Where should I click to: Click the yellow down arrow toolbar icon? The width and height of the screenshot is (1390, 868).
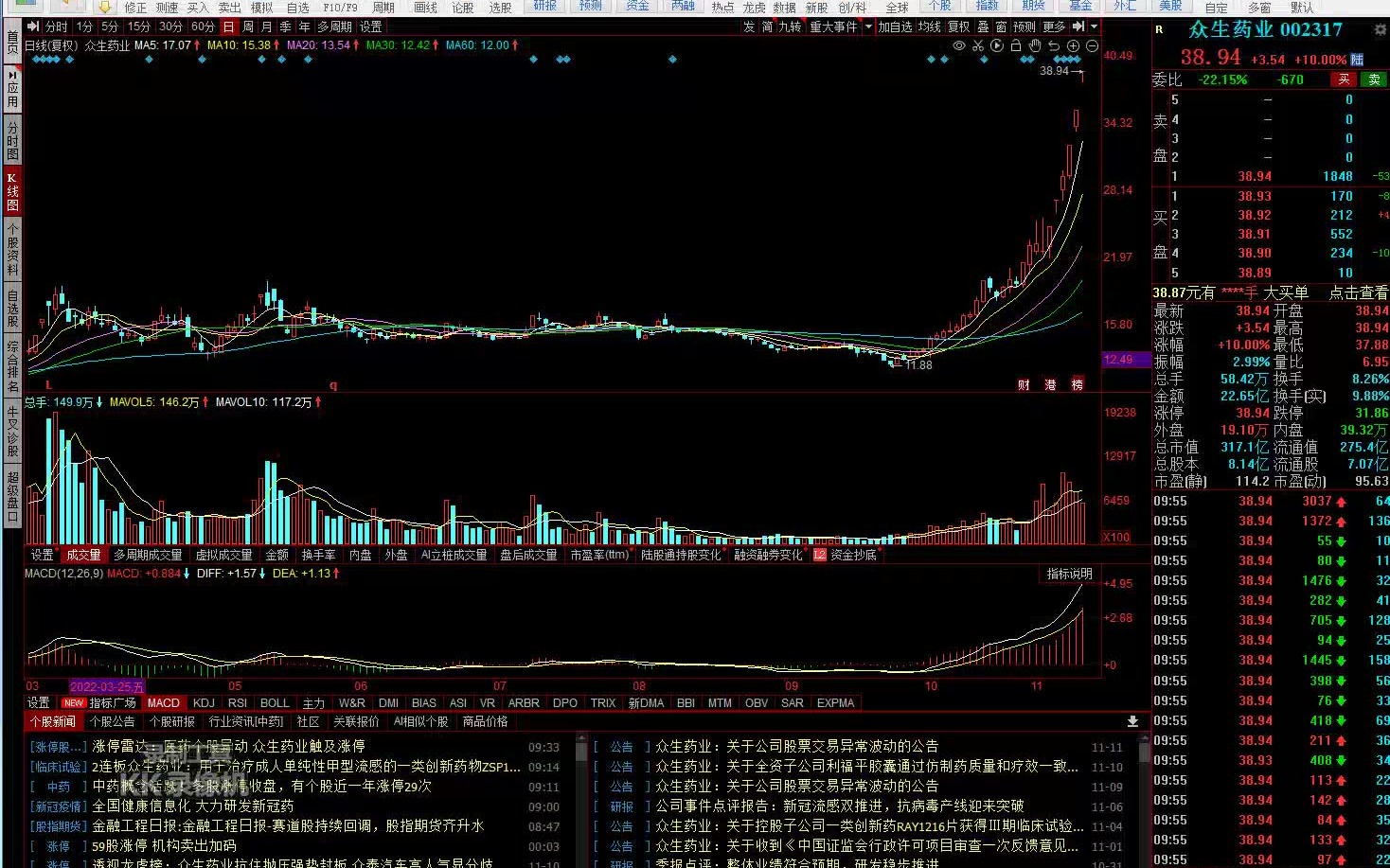click(x=105, y=7)
